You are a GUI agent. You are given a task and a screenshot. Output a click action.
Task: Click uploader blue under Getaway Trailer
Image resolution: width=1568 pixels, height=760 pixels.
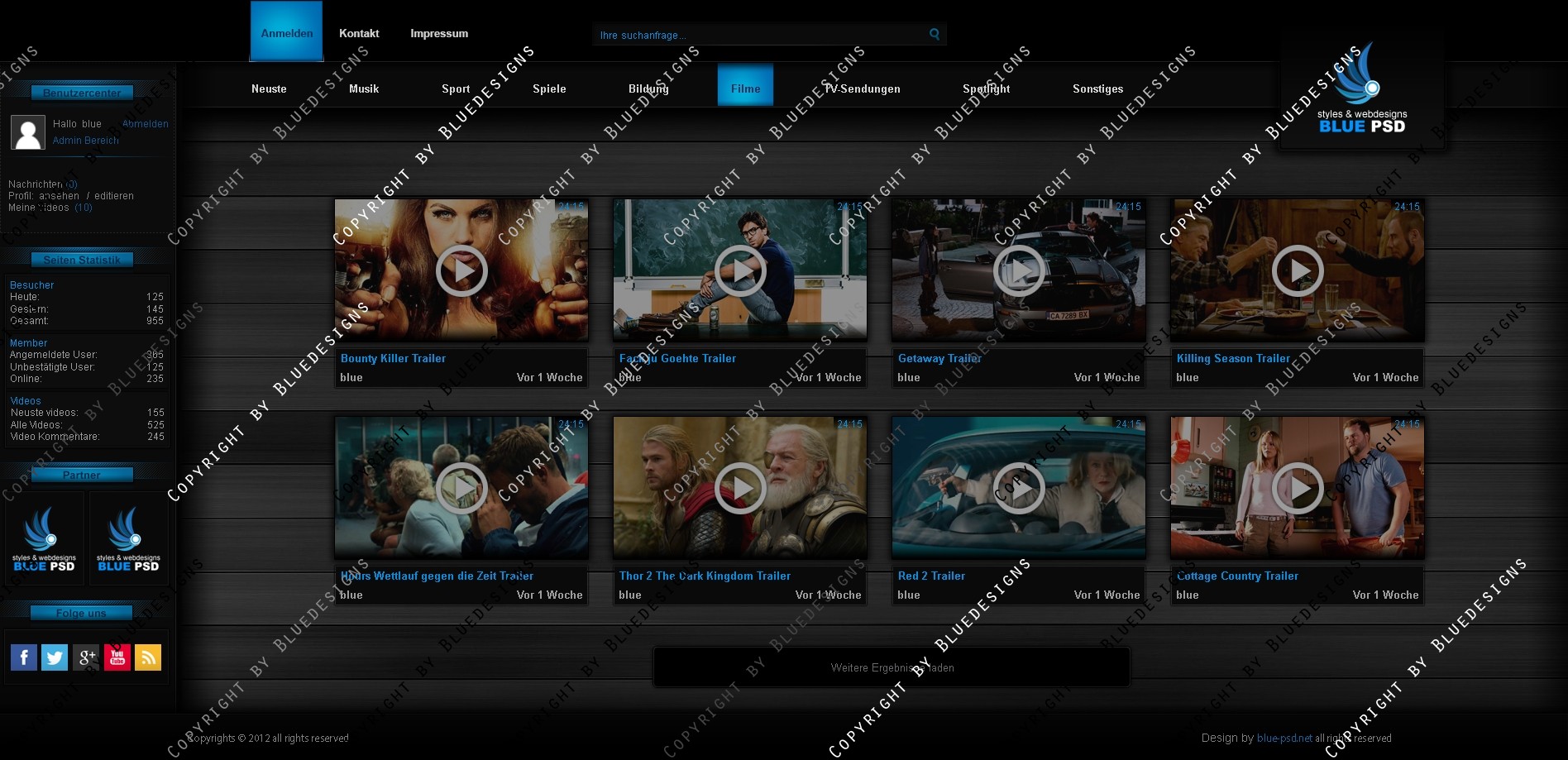(908, 377)
